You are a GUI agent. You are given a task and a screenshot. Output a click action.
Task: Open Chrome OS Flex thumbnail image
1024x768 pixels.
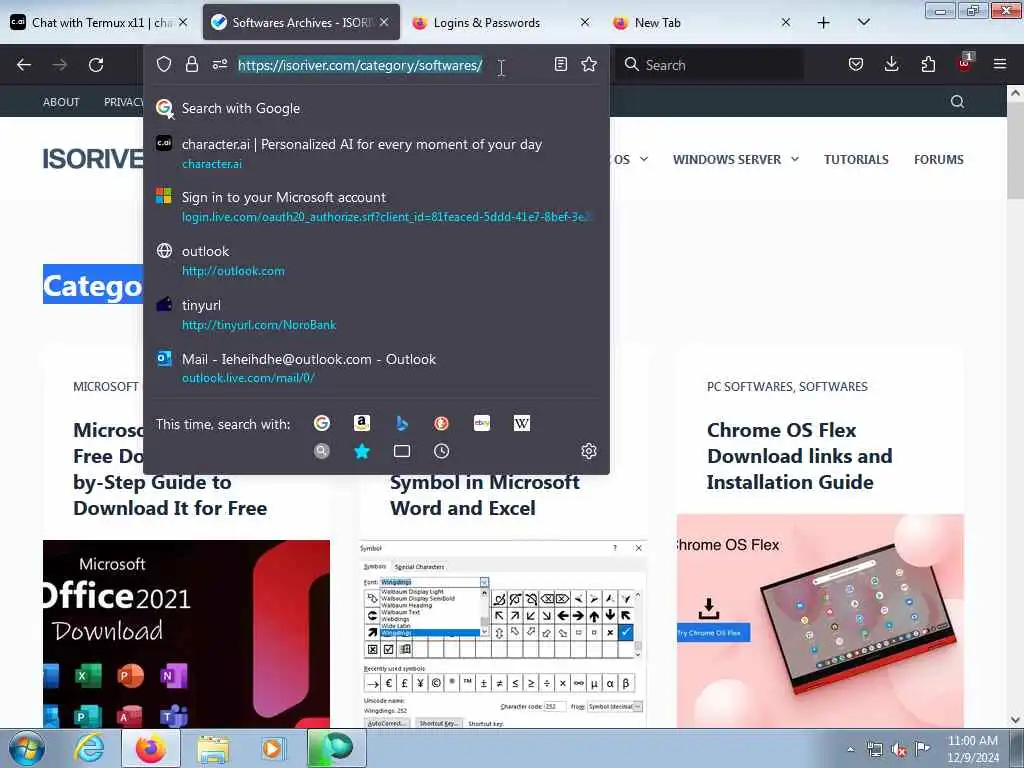pos(820,620)
